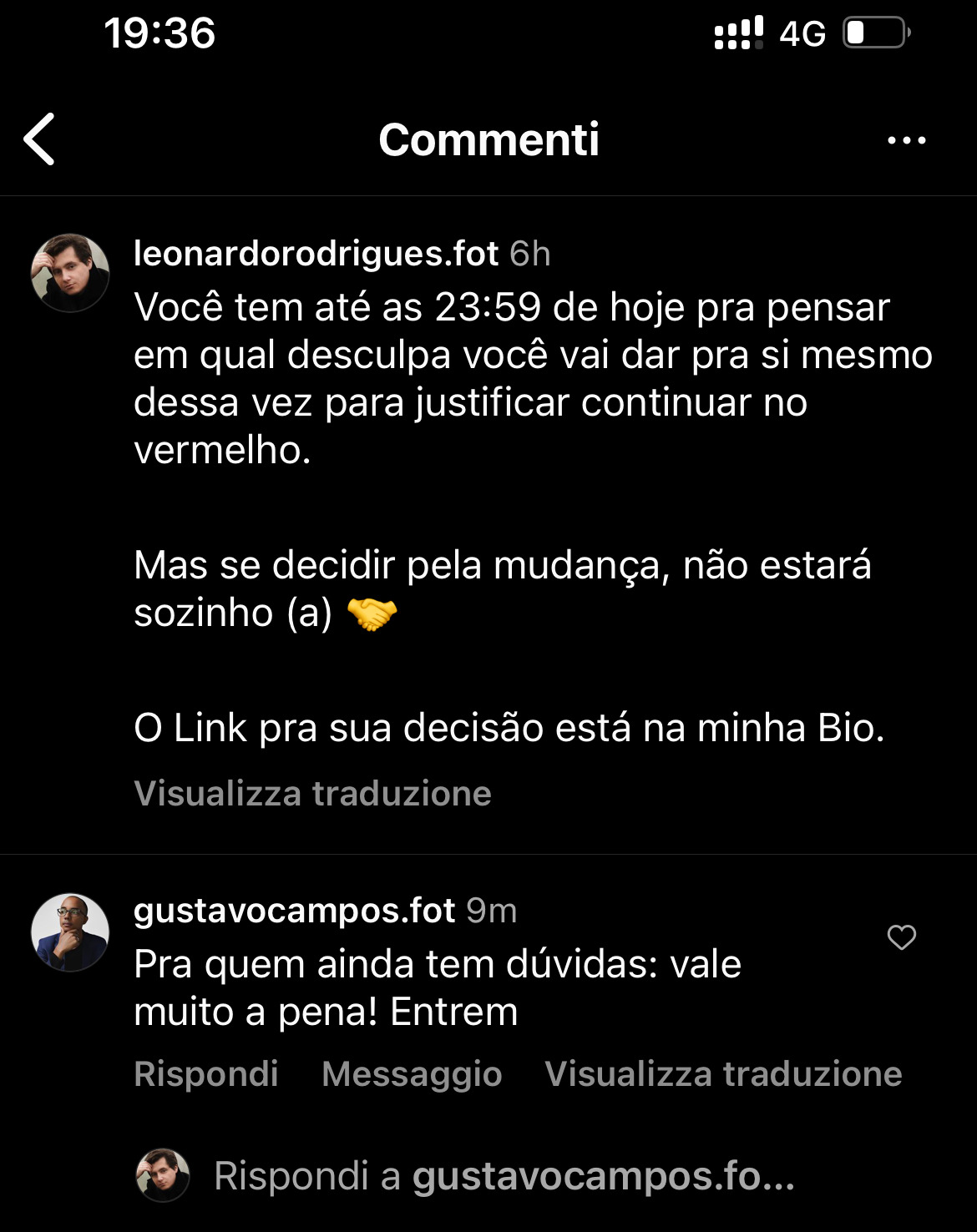Viewport: 977px width, 1232px height.
Task: Show translation of leonardorodrigues.fot caption
Action: tap(312, 793)
